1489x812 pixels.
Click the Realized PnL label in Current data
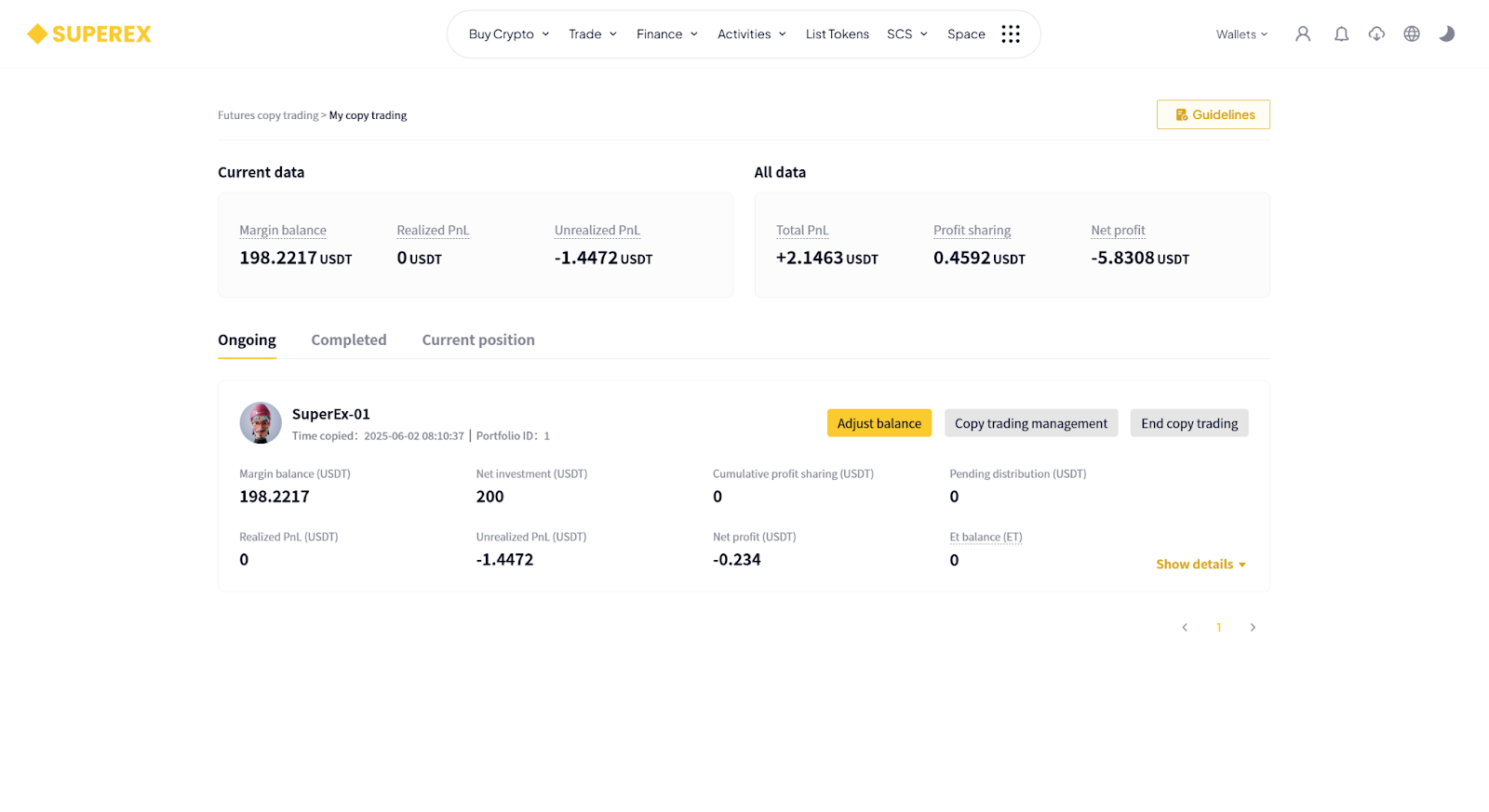[x=433, y=231]
